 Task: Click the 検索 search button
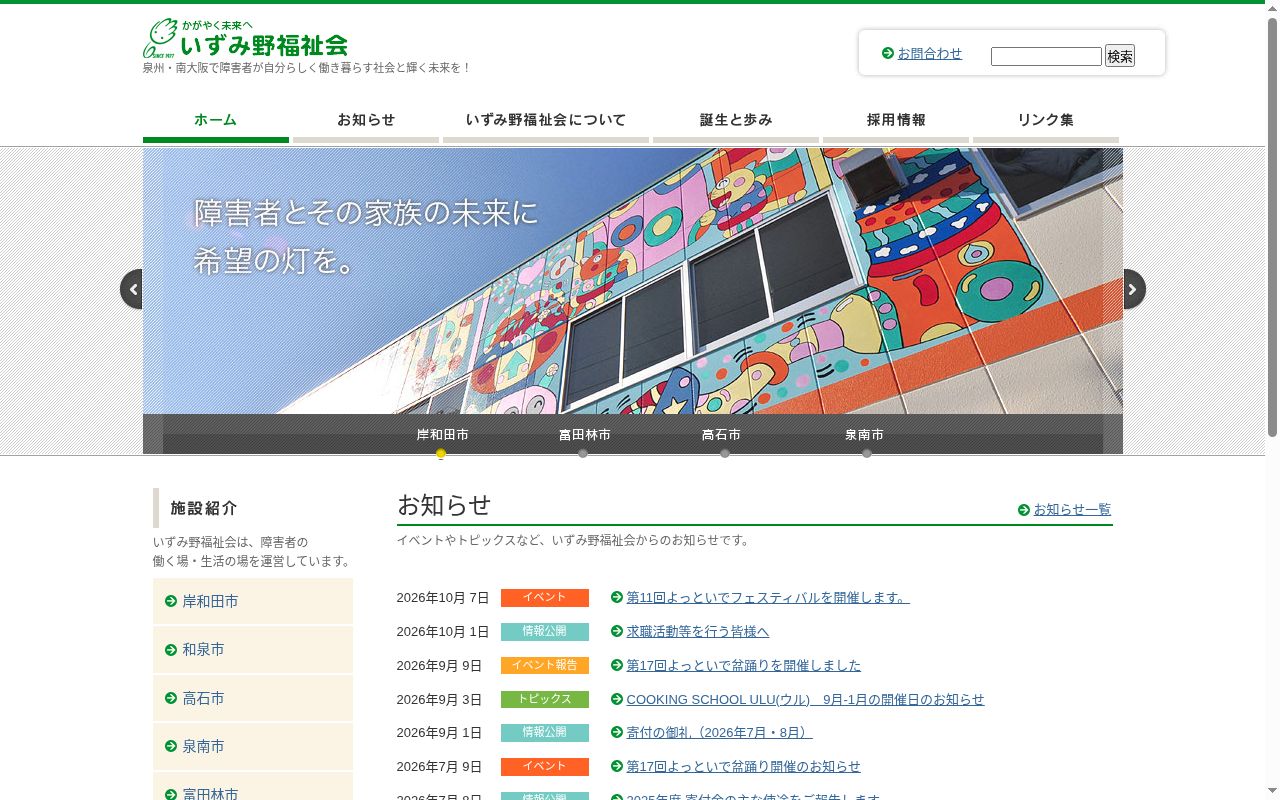pyautogui.click(x=1120, y=56)
